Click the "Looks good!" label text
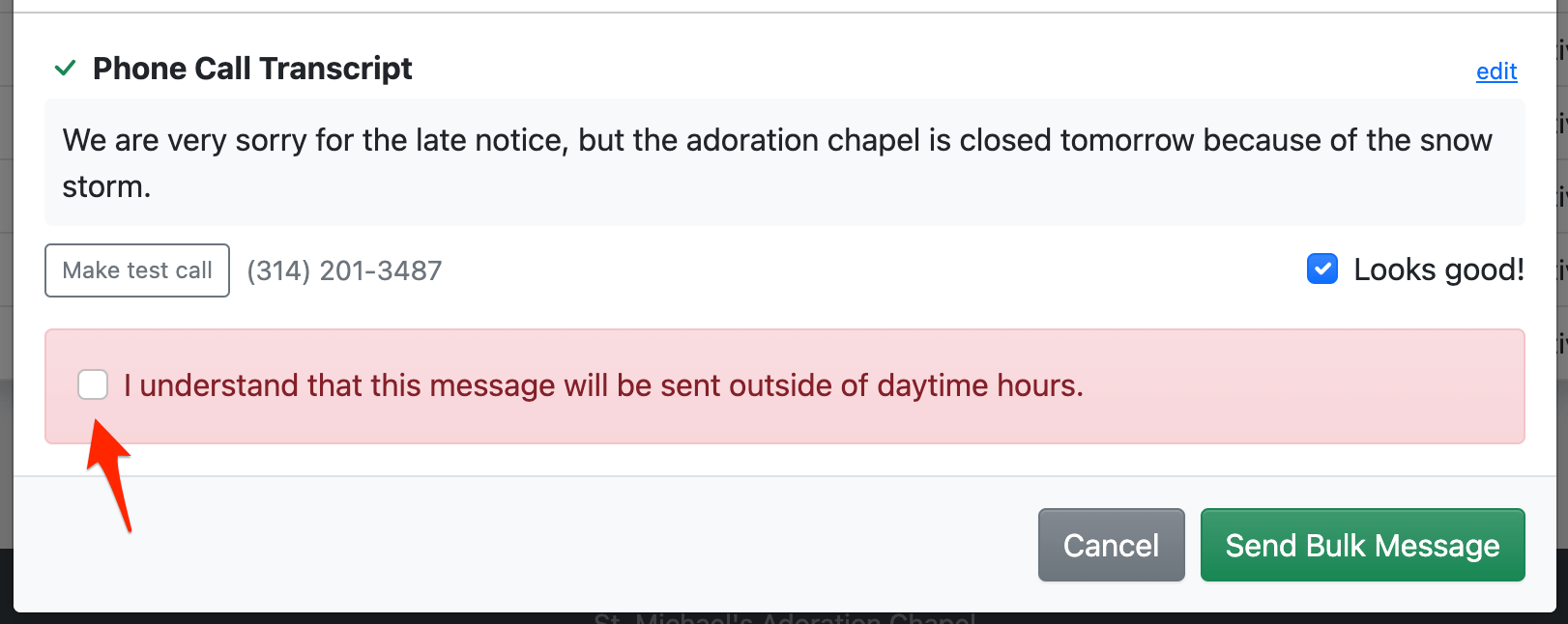 click(x=1438, y=269)
